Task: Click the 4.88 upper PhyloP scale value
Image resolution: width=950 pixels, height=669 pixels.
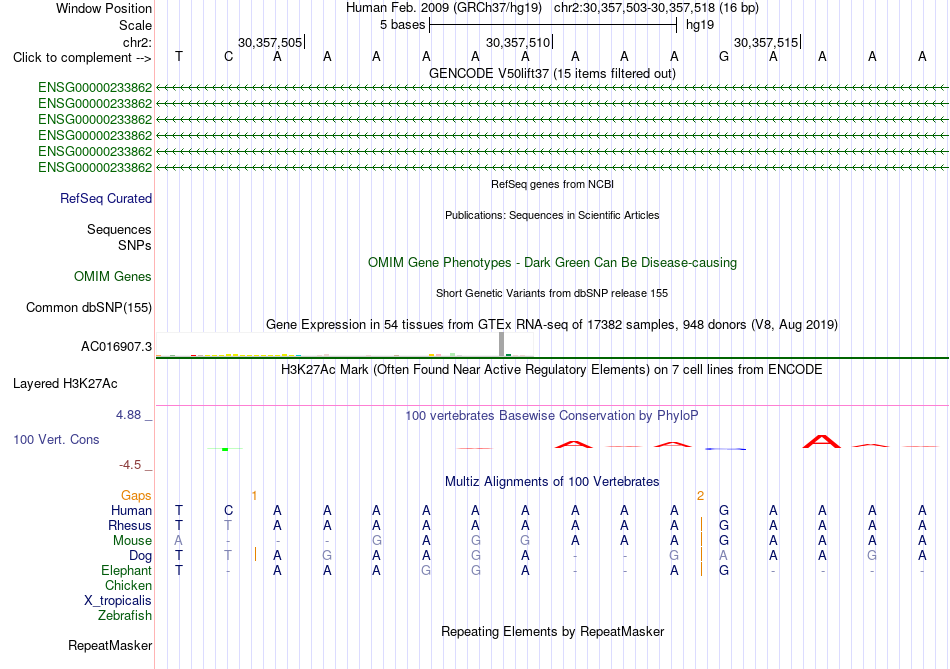Action: [x=128, y=414]
